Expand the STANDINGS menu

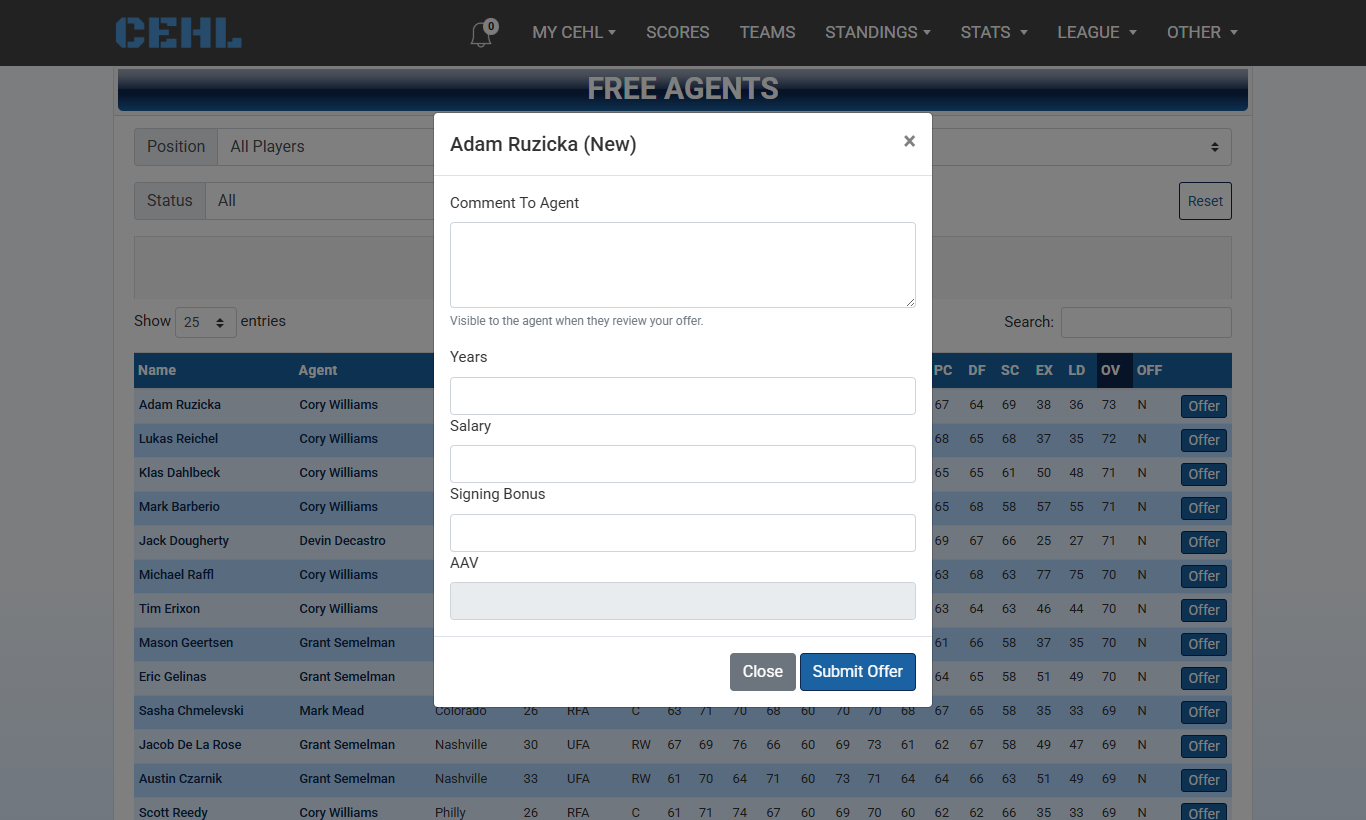(878, 32)
